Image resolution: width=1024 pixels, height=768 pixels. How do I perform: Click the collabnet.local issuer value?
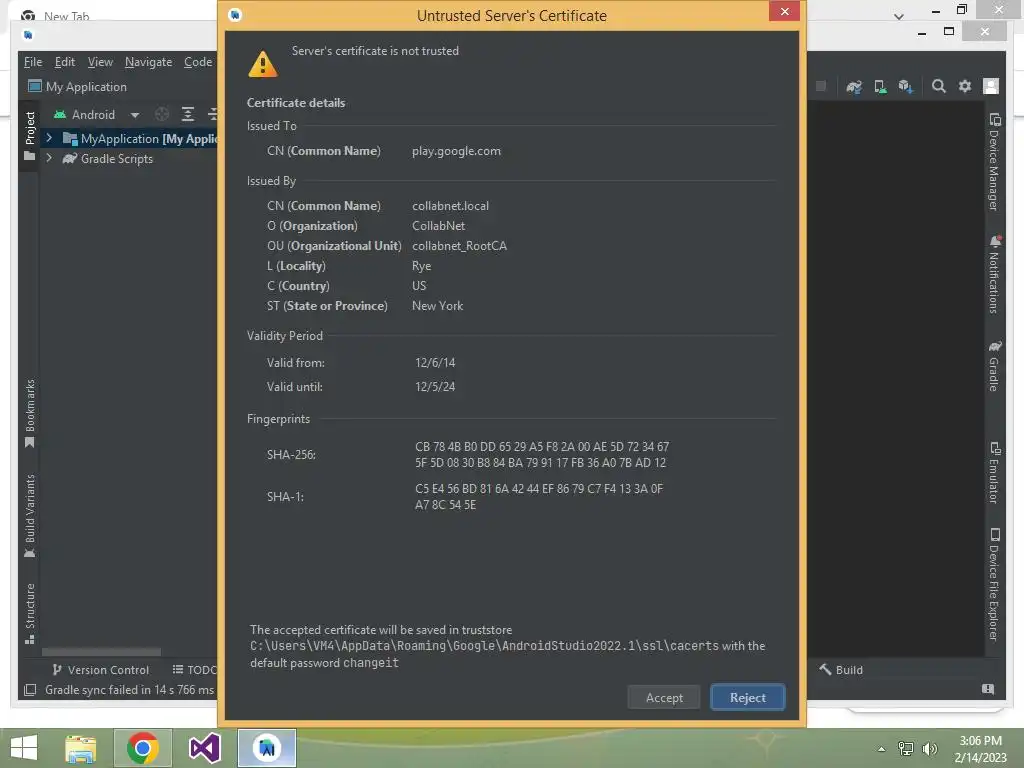click(x=450, y=206)
